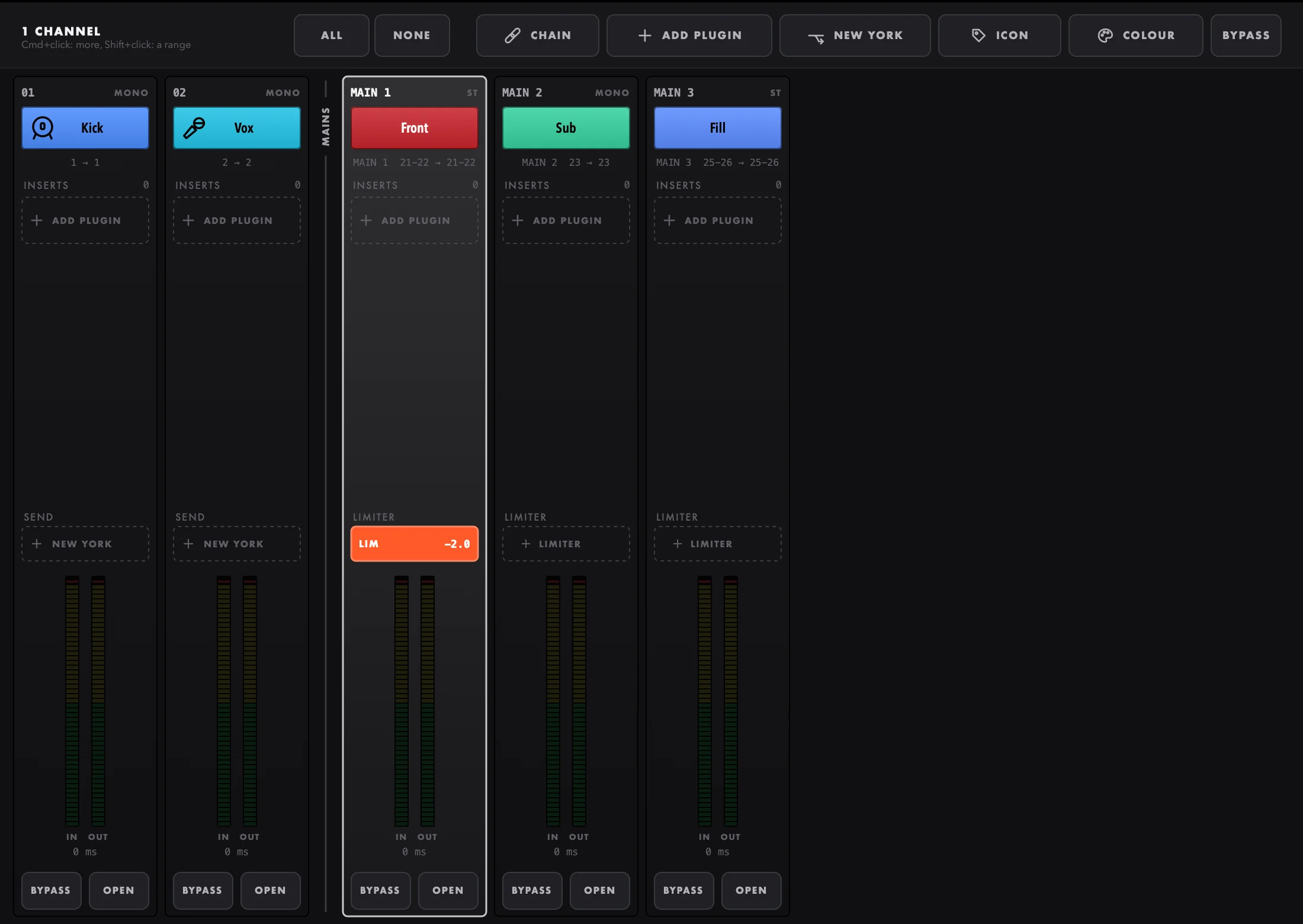Click ST label on Main 1 header

(472, 93)
